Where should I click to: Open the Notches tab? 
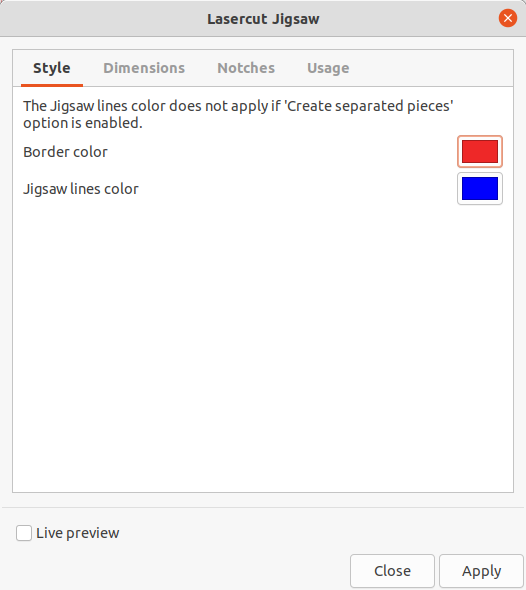246,68
